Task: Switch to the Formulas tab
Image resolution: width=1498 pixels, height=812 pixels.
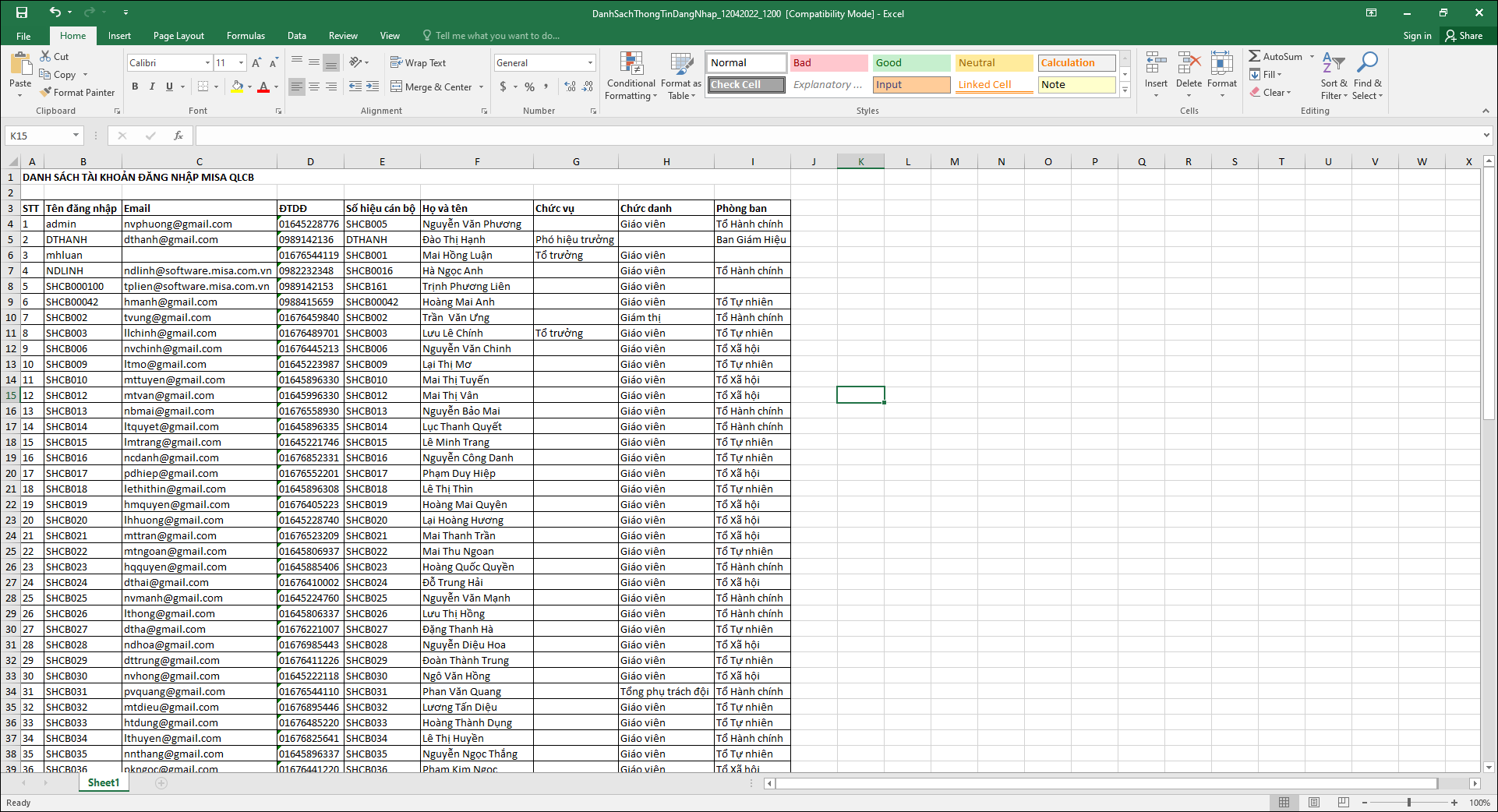Action: coord(246,36)
